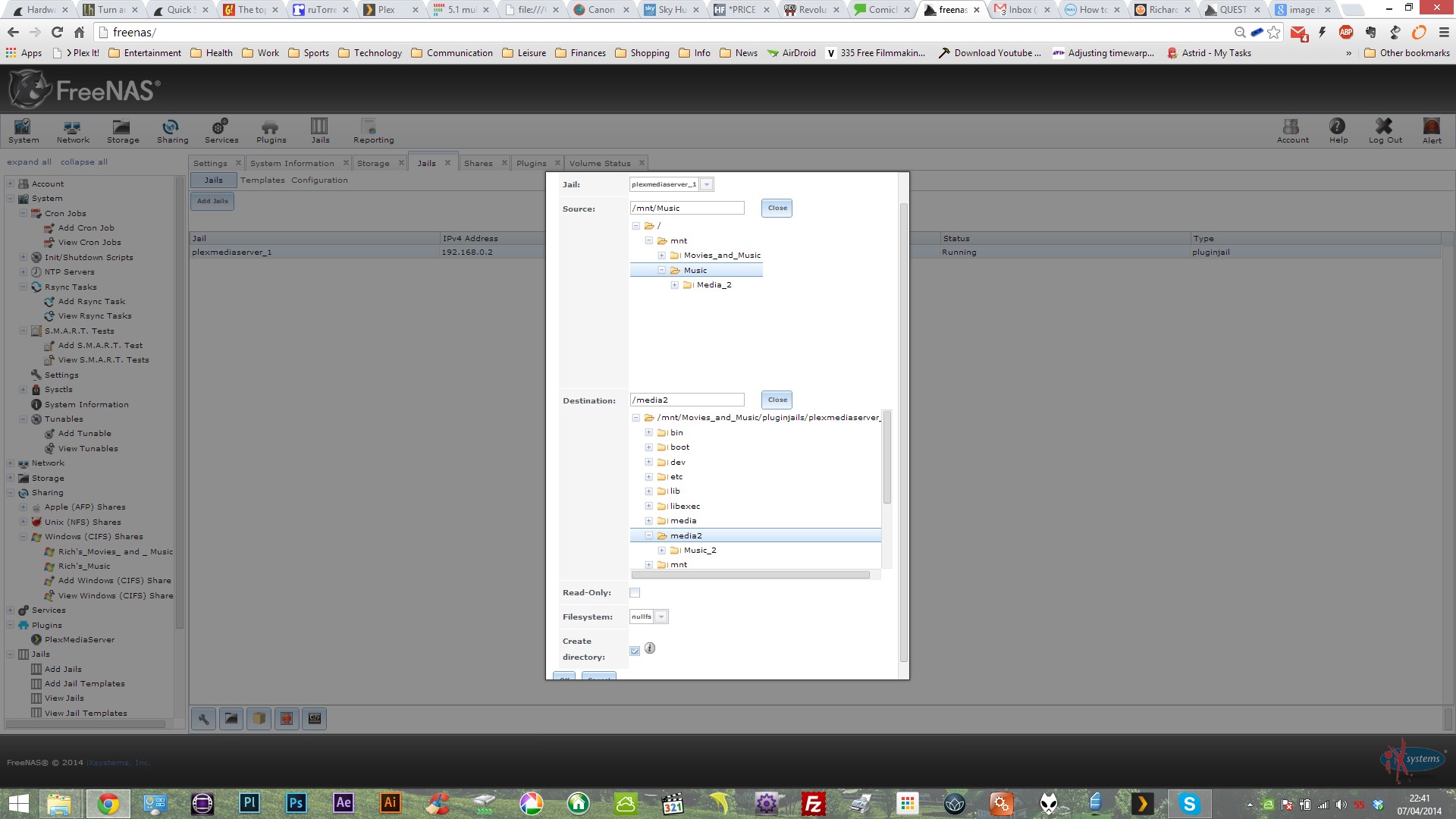Toggle the Read-Only checkbox

click(635, 593)
